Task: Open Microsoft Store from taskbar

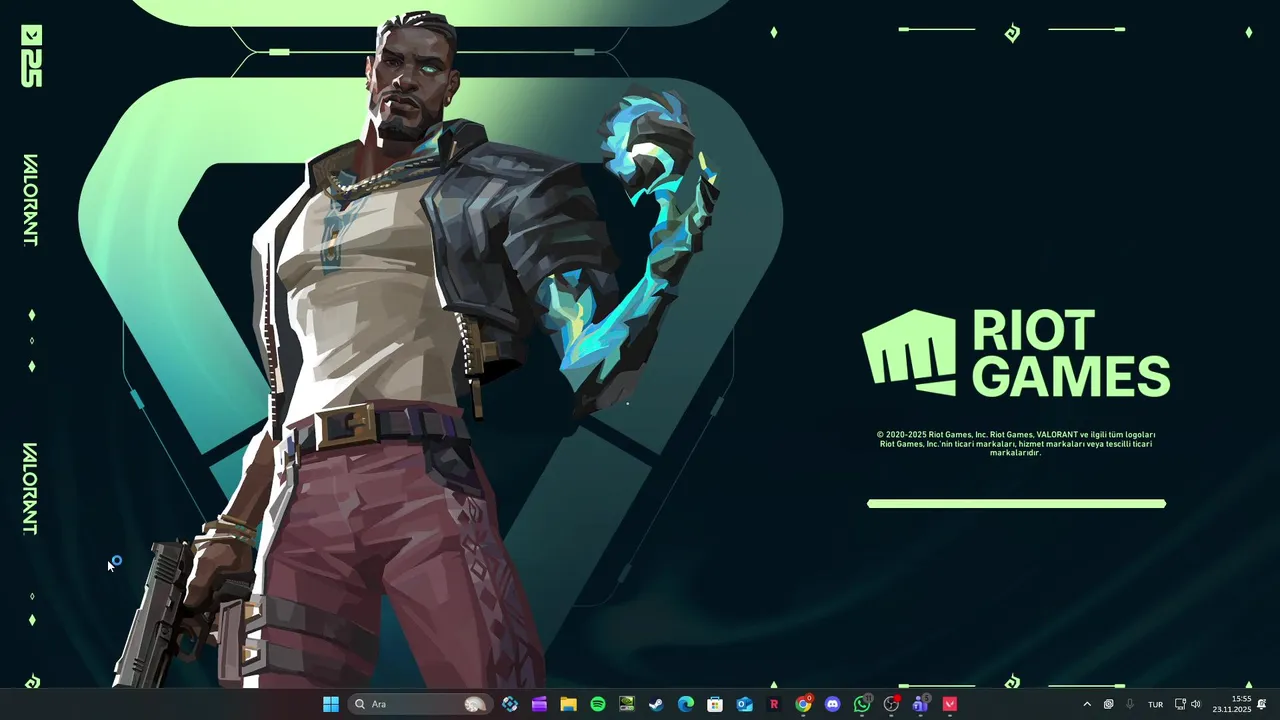Action: [715, 704]
